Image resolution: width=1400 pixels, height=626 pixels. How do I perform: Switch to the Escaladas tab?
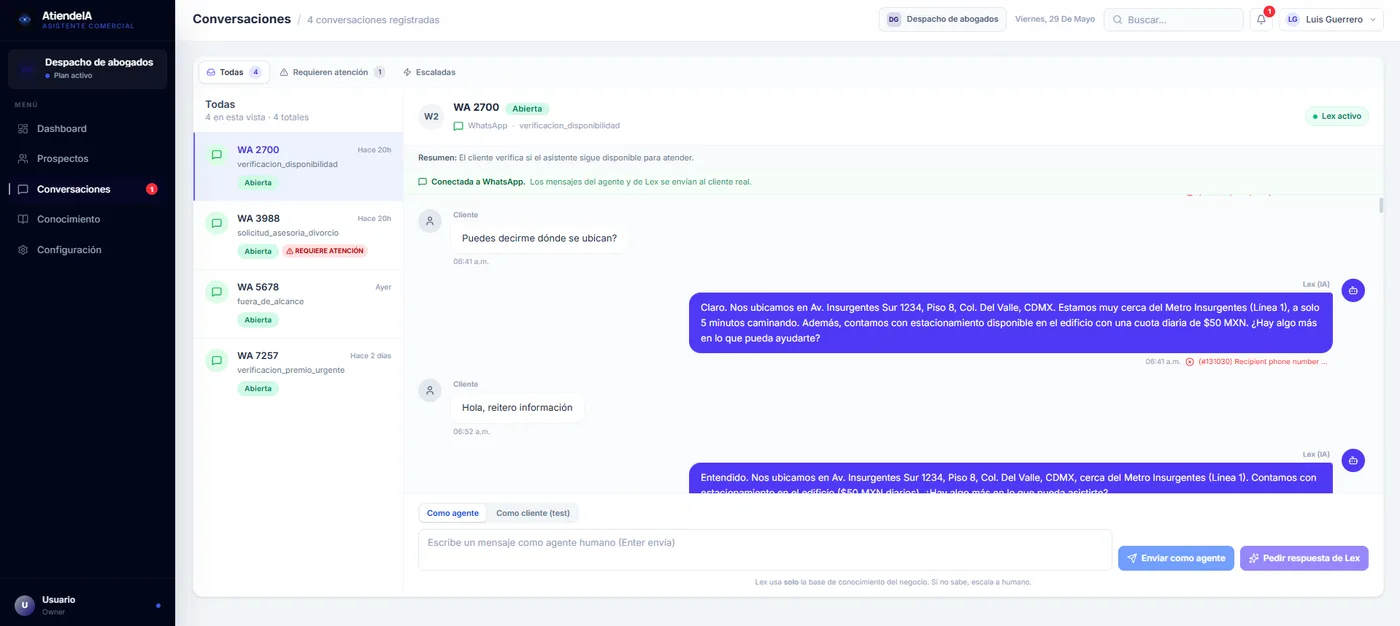click(x=429, y=72)
